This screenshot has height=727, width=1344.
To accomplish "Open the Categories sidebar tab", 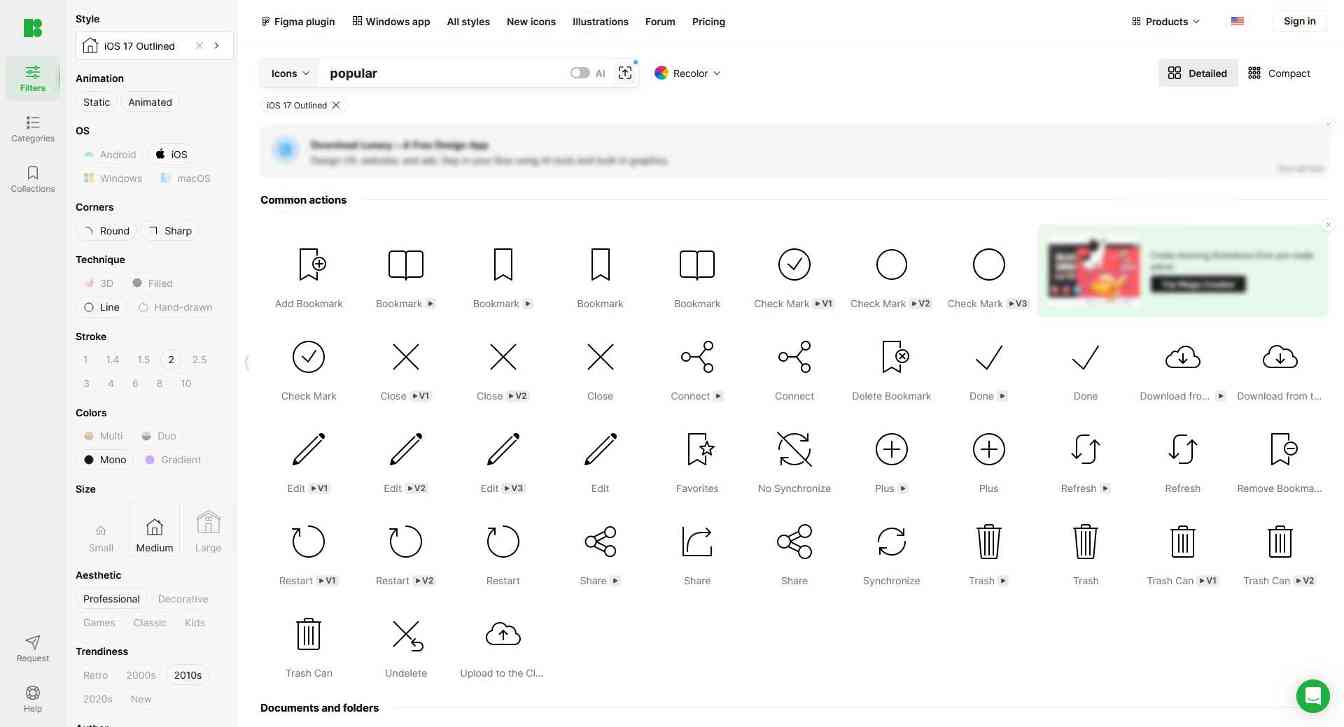I will point(33,128).
